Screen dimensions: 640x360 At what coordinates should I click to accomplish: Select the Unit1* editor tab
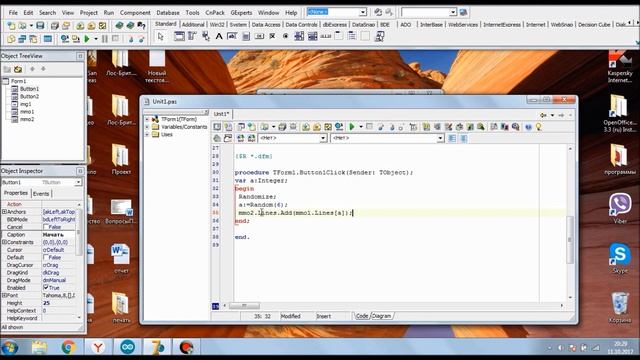point(222,114)
